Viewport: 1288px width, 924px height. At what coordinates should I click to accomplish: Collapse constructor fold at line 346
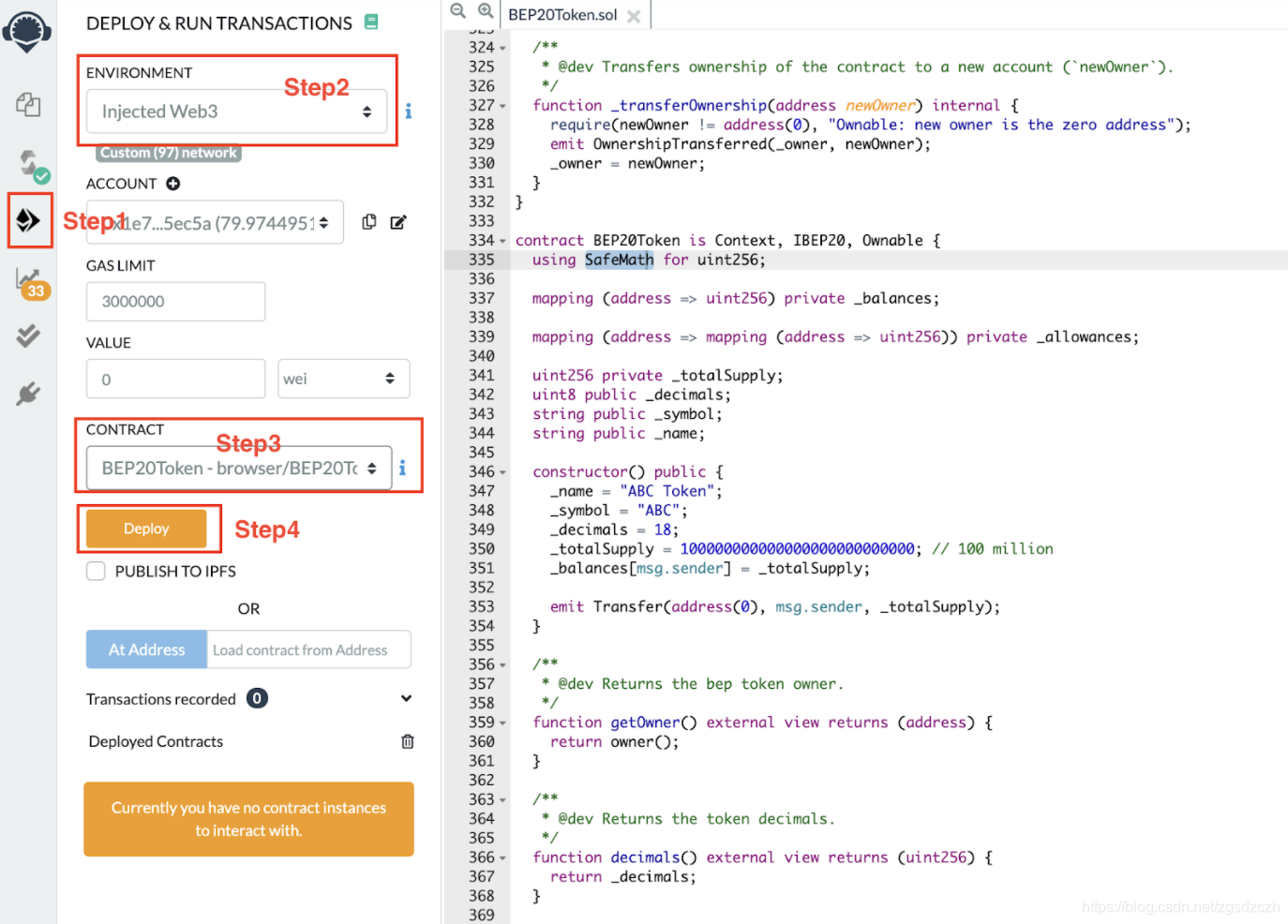[x=502, y=472]
